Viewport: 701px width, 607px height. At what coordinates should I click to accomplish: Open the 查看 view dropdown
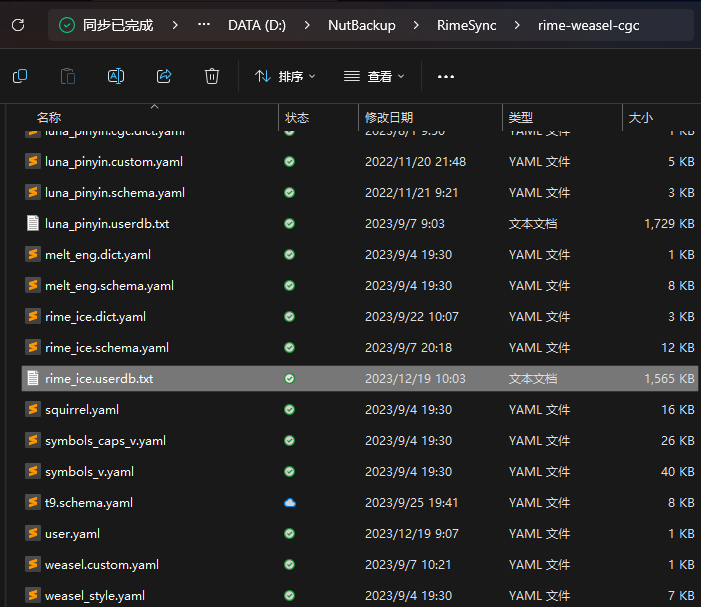(x=374, y=76)
